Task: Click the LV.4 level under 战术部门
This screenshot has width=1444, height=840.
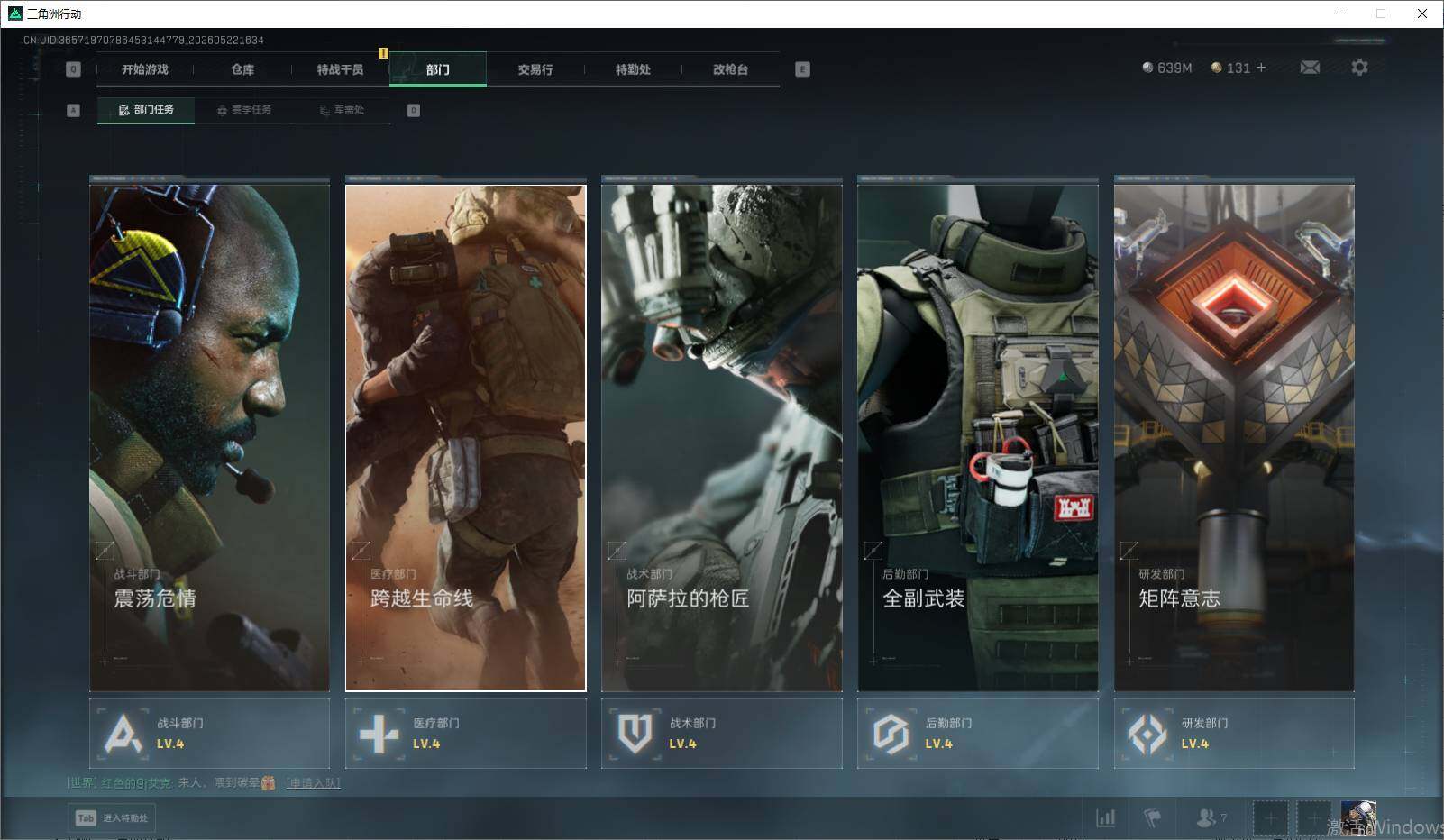Action: point(682,744)
